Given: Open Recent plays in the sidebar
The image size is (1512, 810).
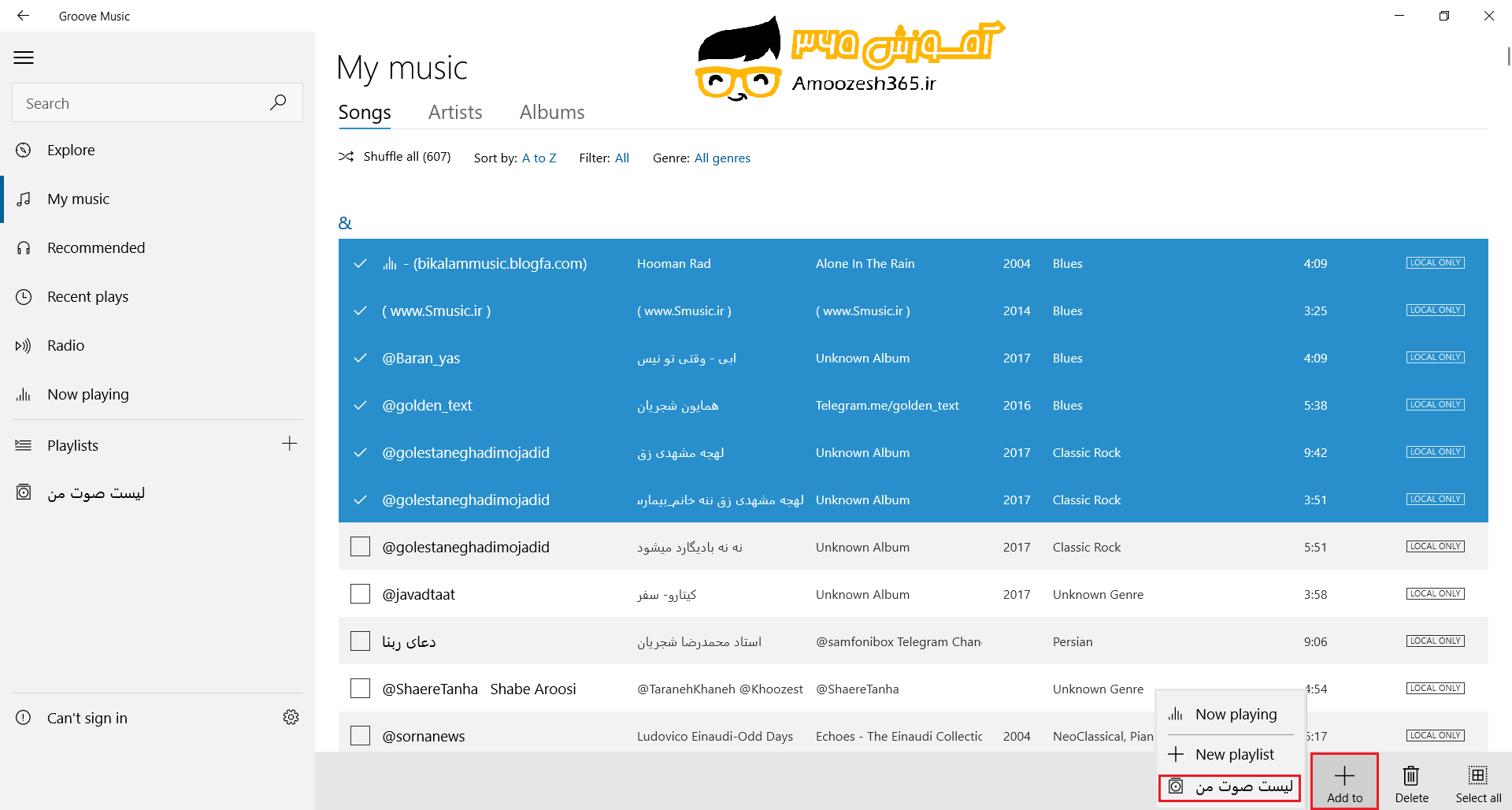Looking at the screenshot, I should tap(87, 296).
